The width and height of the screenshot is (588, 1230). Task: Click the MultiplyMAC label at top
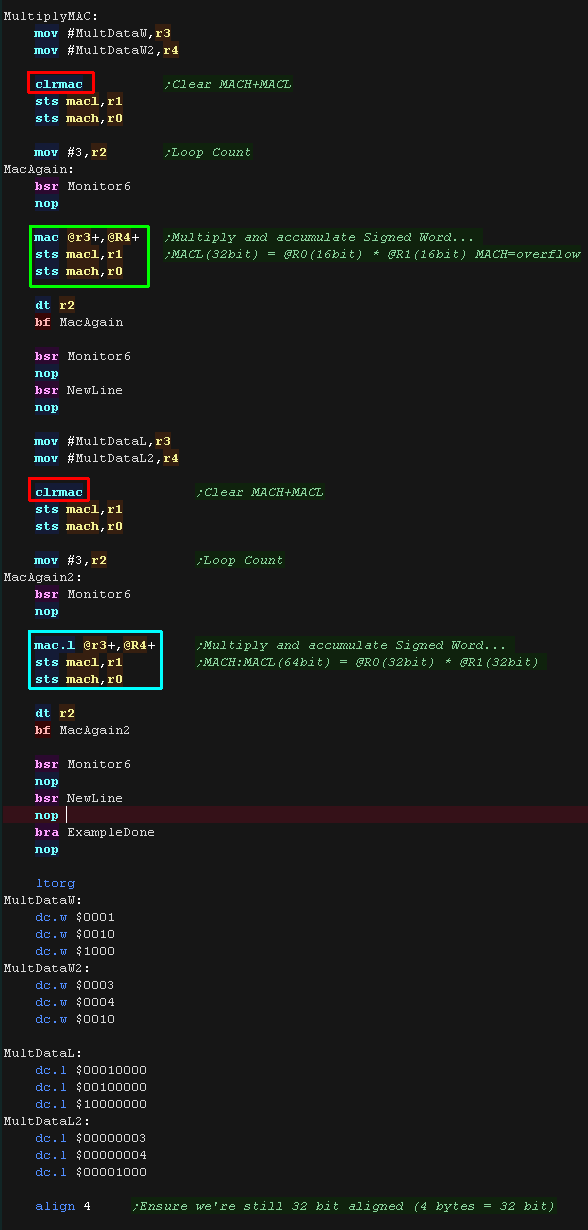tap(51, 16)
